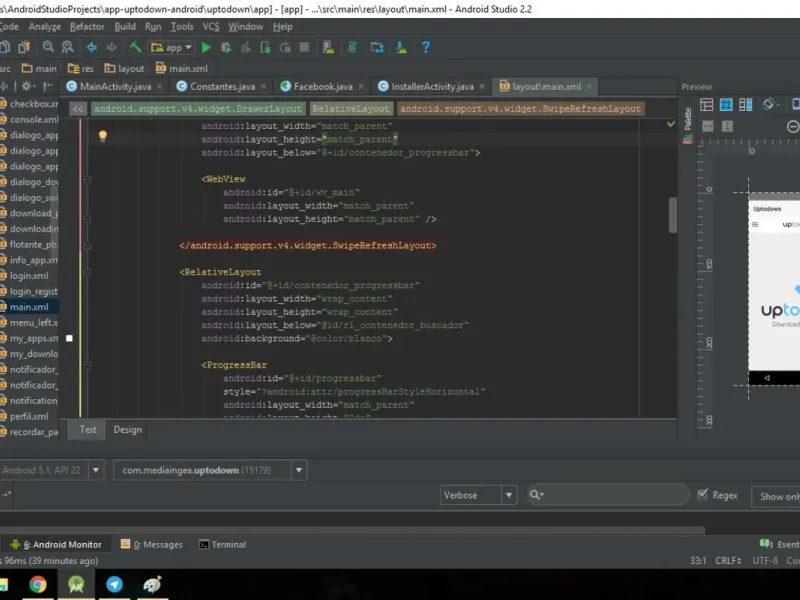Click the logcat search field
The height and width of the screenshot is (600, 800).
pyautogui.click(x=612, y=495)
